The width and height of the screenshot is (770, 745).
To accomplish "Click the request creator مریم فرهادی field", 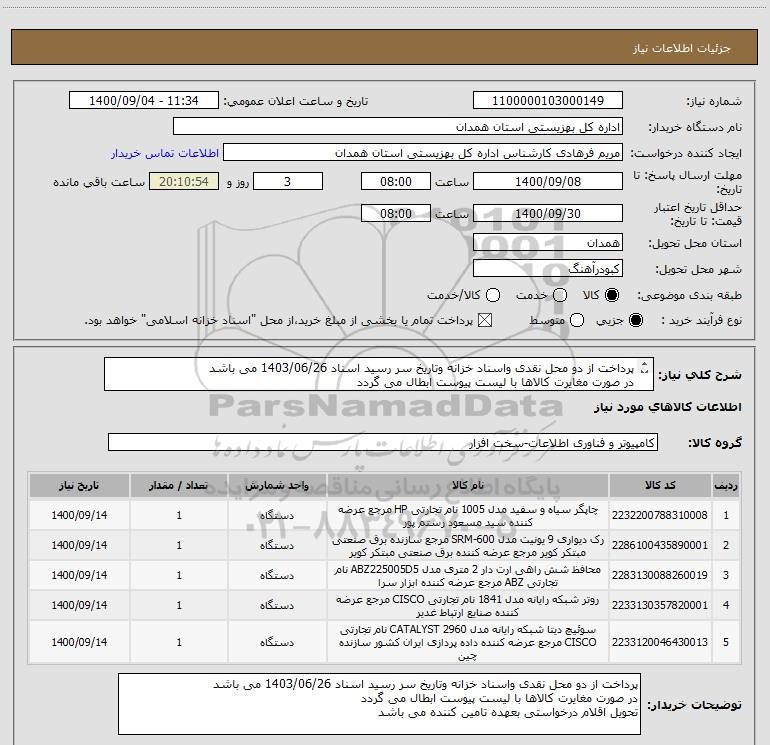I will tap(423, 153).
